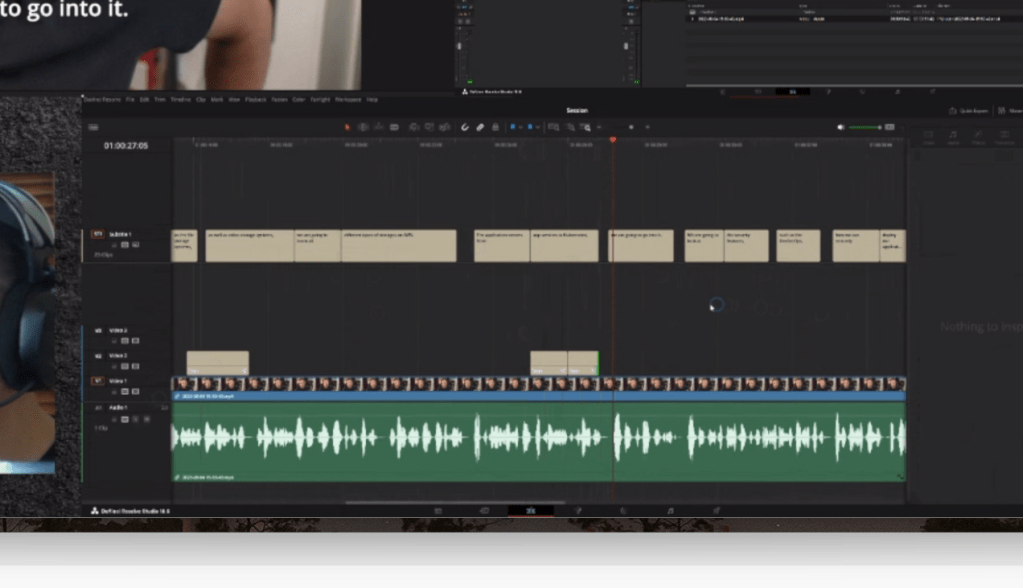Click the Replace clip toolbar icon
Screen dimensions: 1023x588
[444, 127]
